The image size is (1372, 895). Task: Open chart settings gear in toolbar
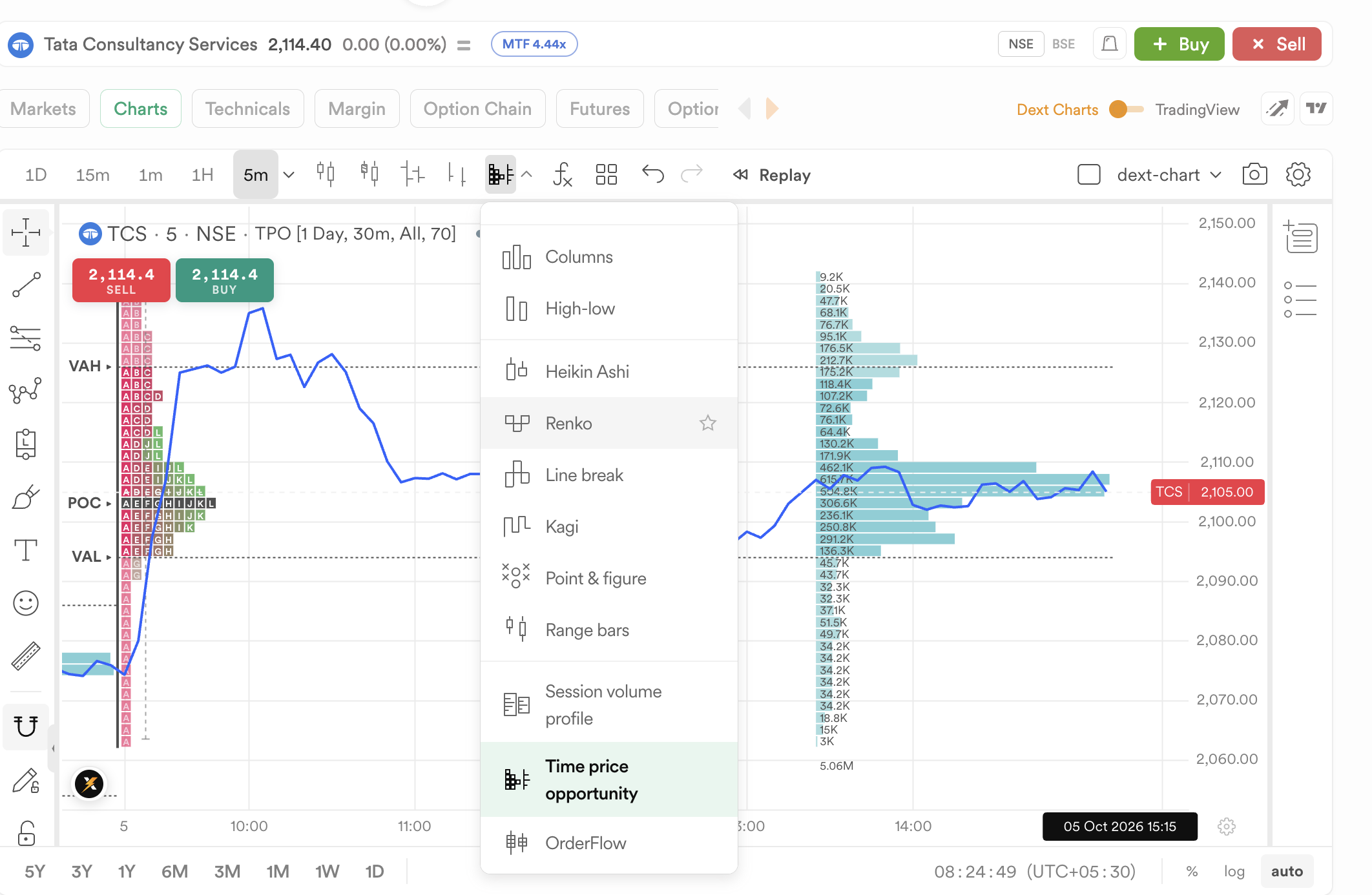1298,174
